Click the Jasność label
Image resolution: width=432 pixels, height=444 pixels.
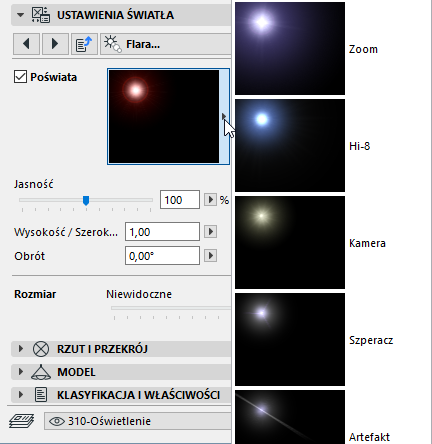click(x=34, y=184)
